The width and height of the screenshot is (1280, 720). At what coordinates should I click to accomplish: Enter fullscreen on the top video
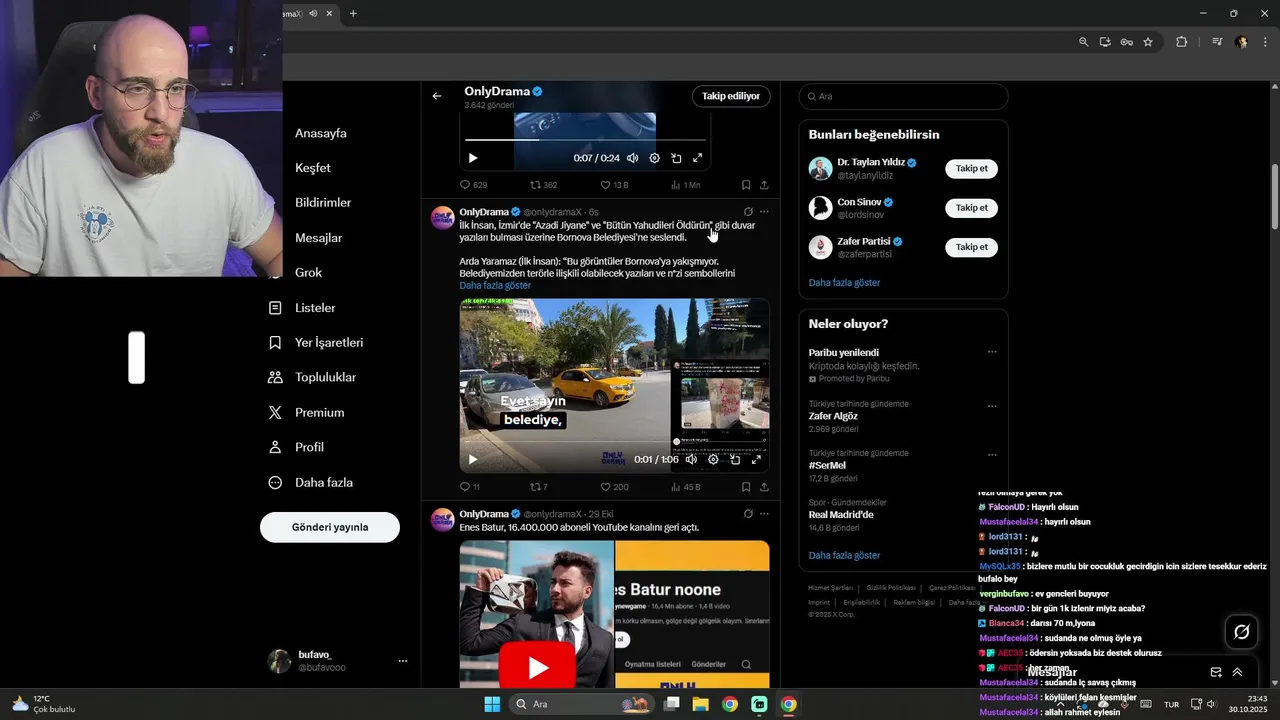point(698,158)
